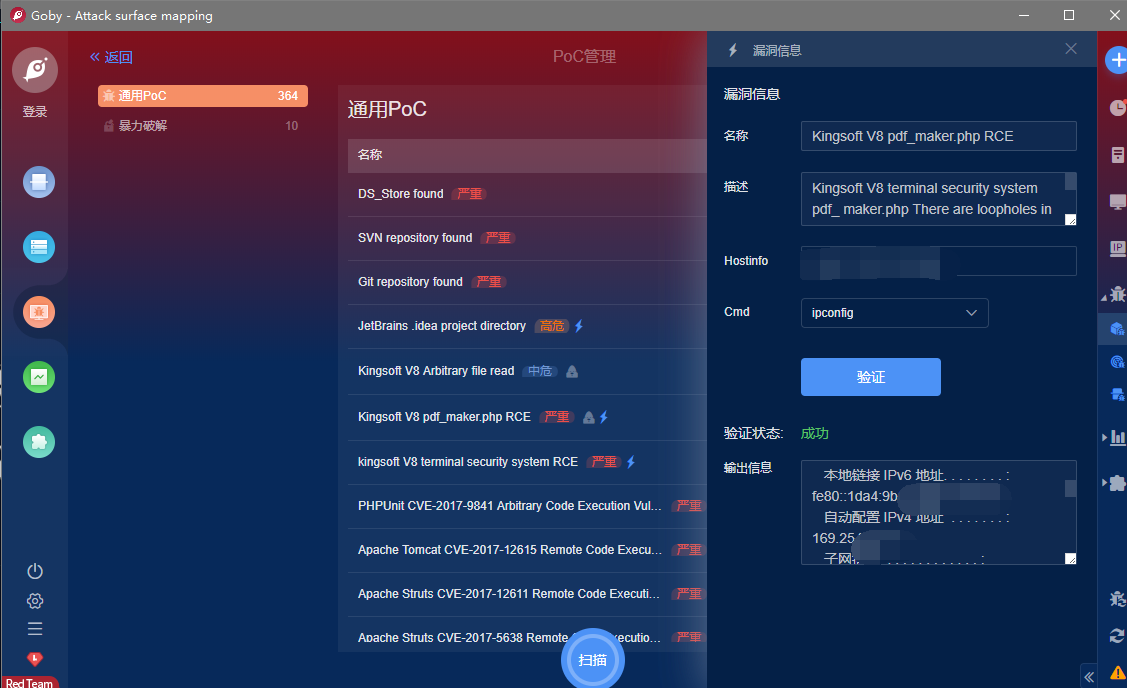Open the Cmd ipconfig dropdown

pos(894,313)
